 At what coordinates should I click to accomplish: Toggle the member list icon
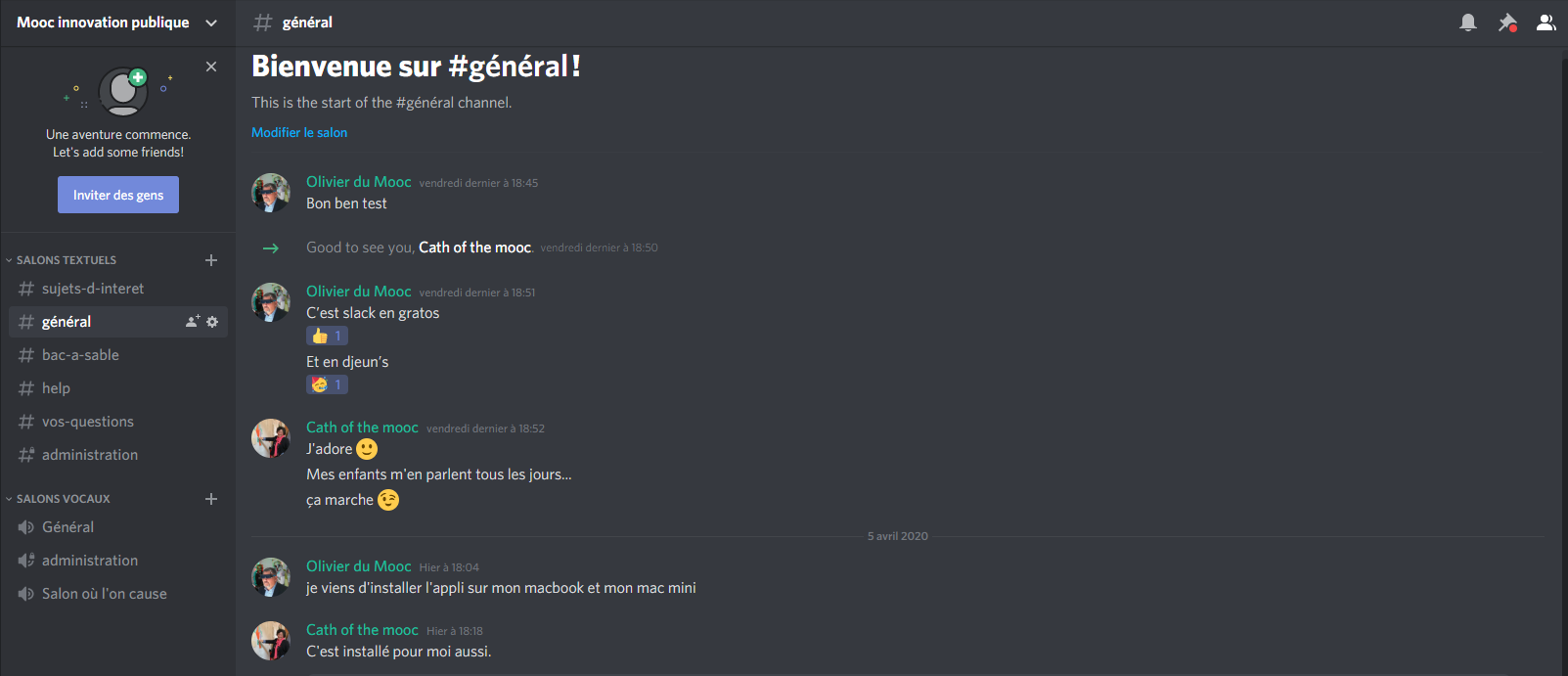(x=1546, y=23)
